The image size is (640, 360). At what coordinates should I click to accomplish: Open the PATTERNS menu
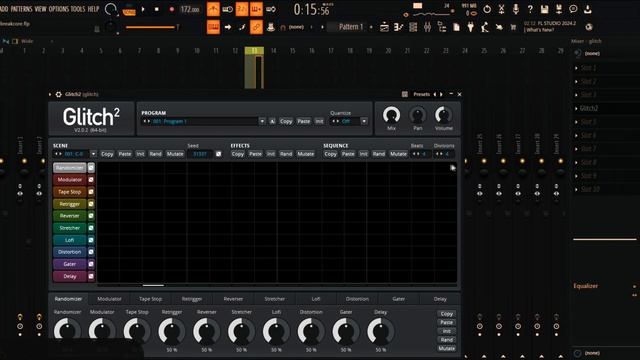(x=22, y=9)
